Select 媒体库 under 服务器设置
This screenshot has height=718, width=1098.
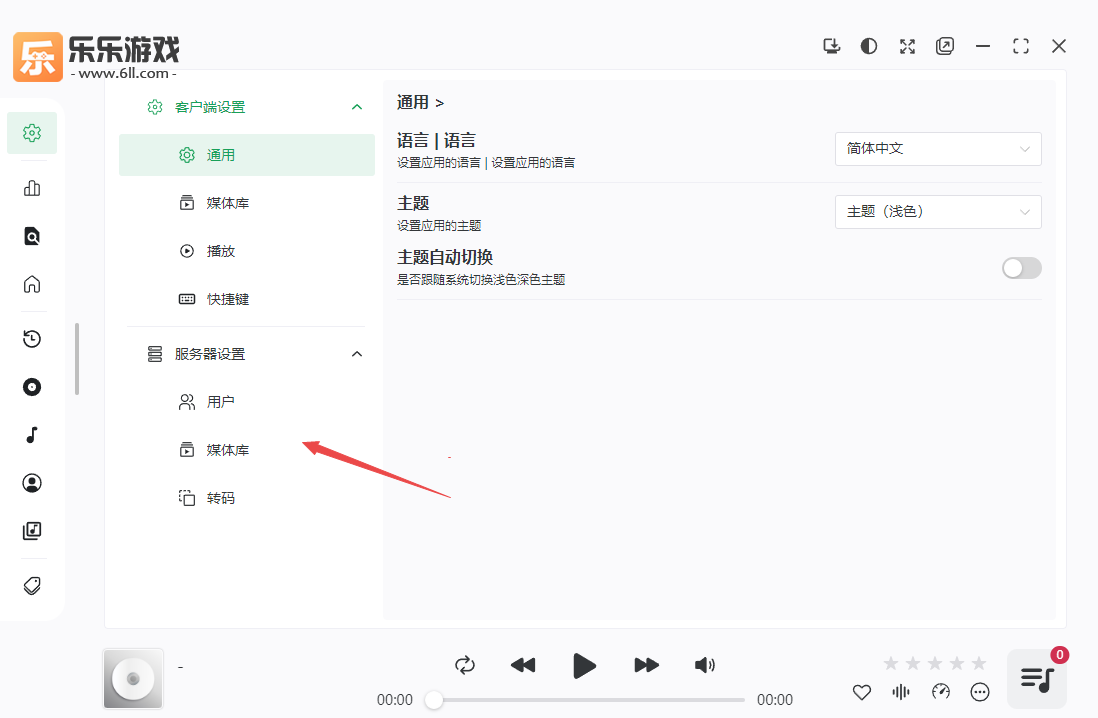click(x=246, y=450)
